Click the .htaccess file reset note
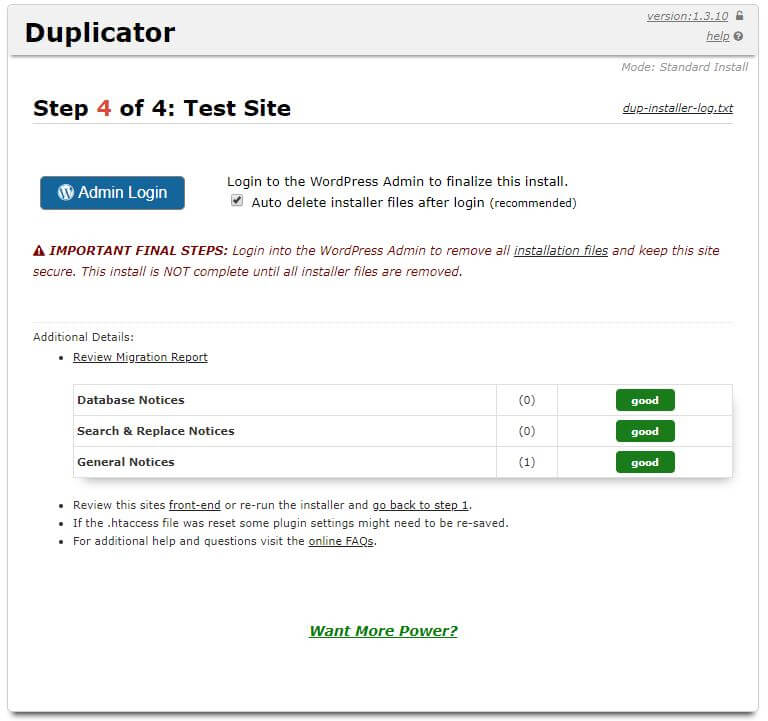This screenshot has width=768, height=721. 290,523
